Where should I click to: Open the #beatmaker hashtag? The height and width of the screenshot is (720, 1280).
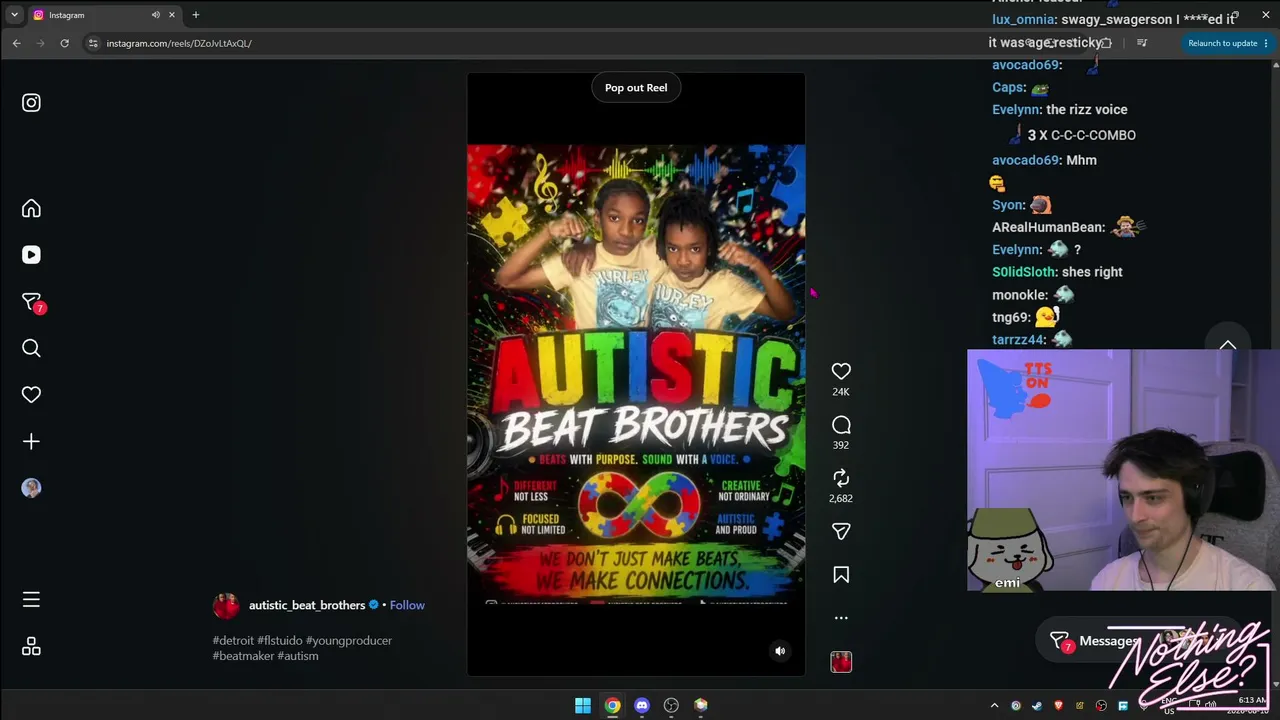243,656
